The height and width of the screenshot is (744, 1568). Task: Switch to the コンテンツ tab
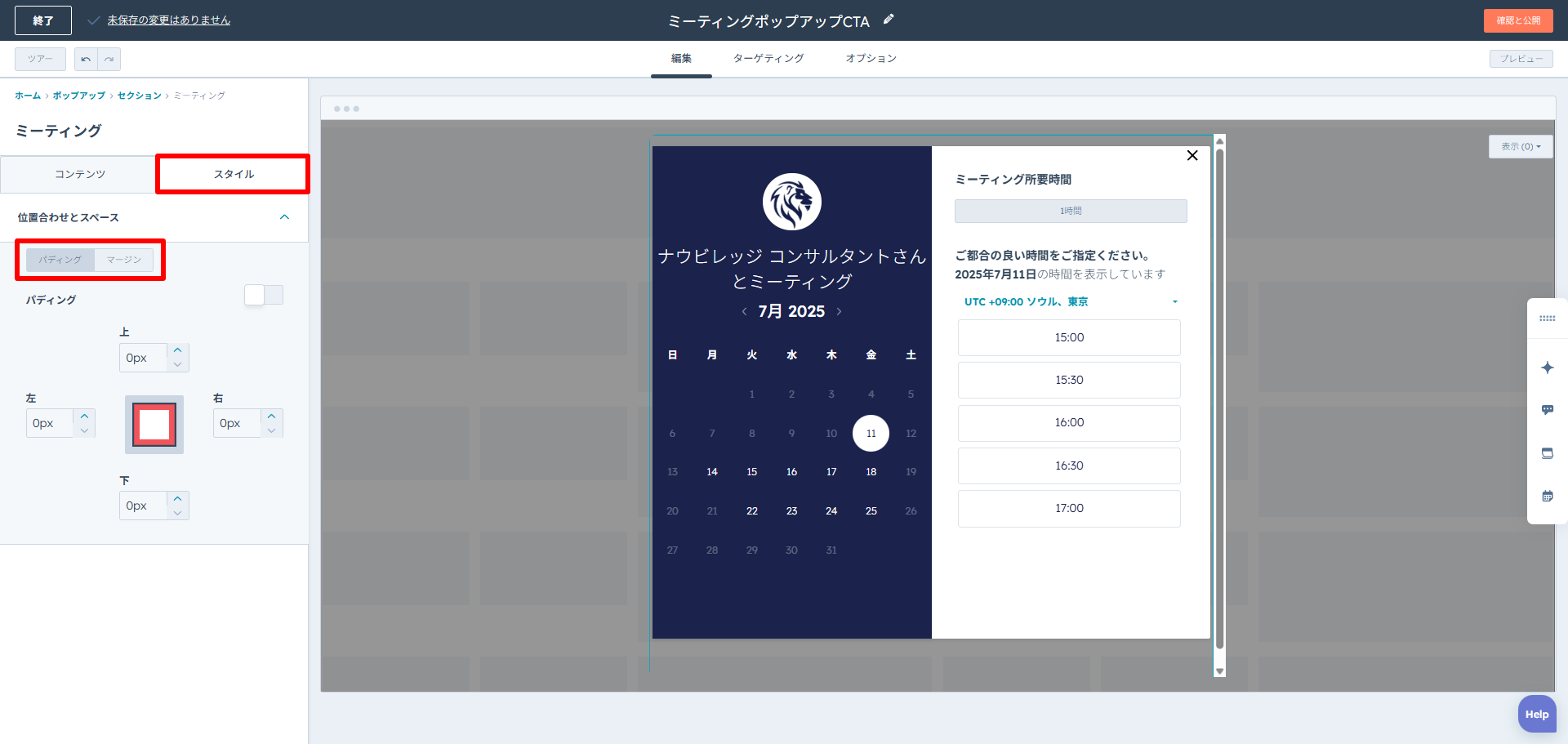tap(79, 174)
